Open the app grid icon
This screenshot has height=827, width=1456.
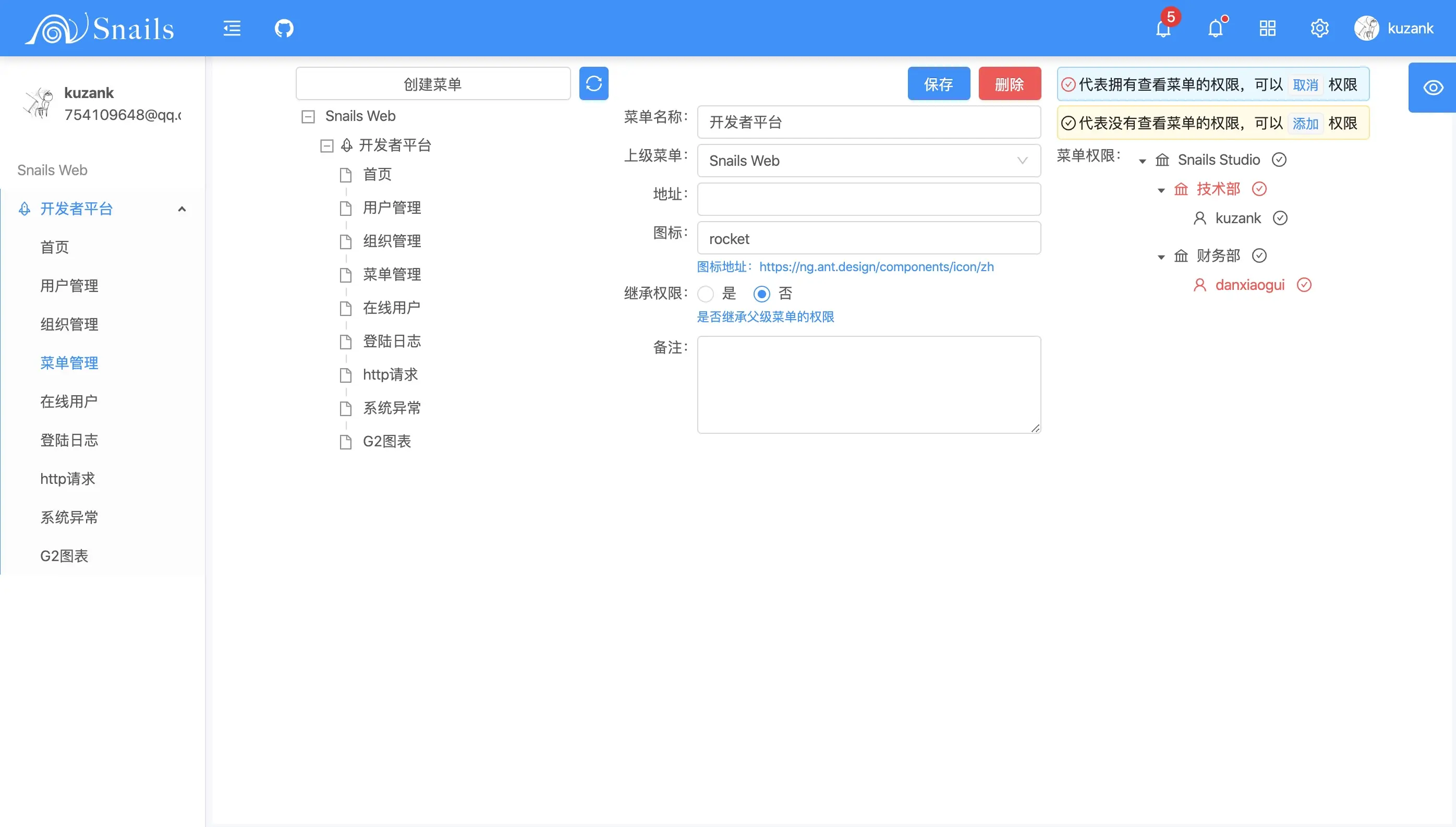pos(1267,28)
